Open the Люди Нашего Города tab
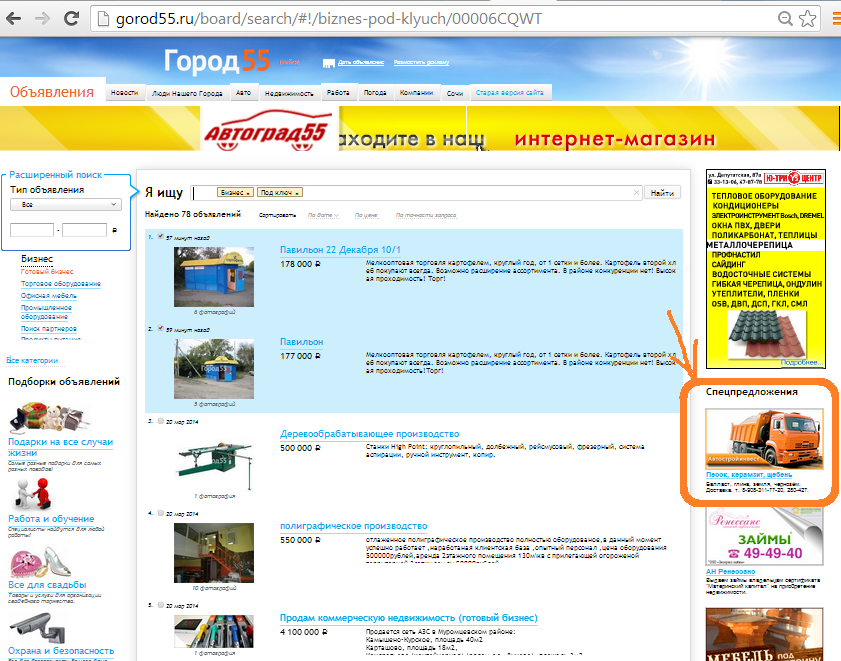The height and width of the screenshot is (661, 841). [x=187, y=93]
